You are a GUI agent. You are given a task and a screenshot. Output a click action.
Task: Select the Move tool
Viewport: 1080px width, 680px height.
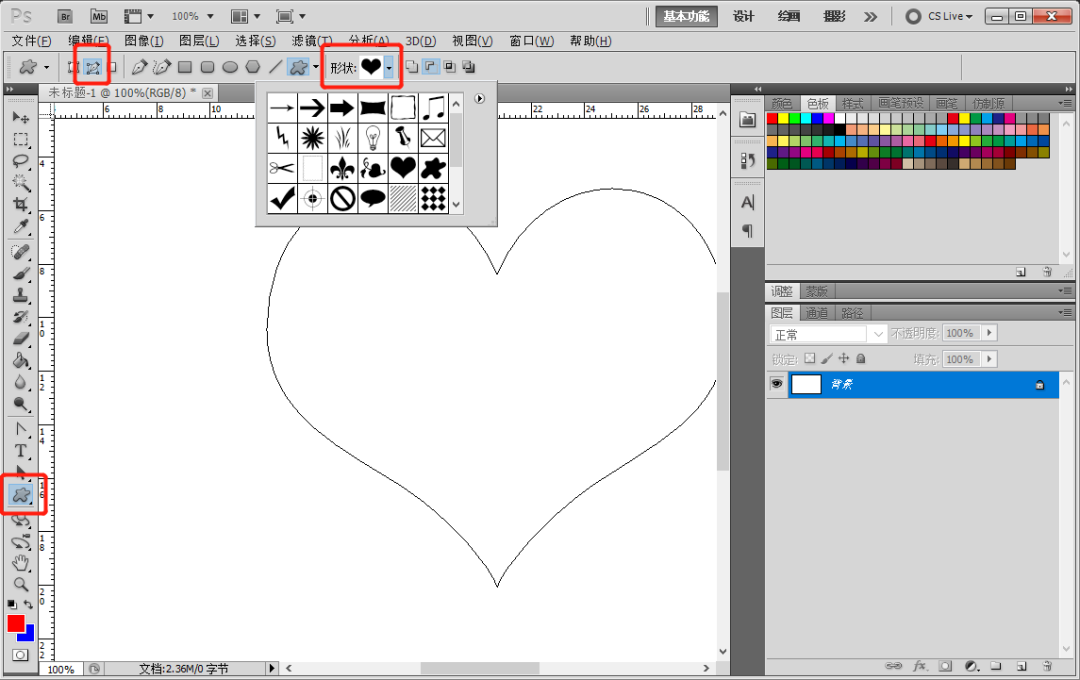pos(21,118)
